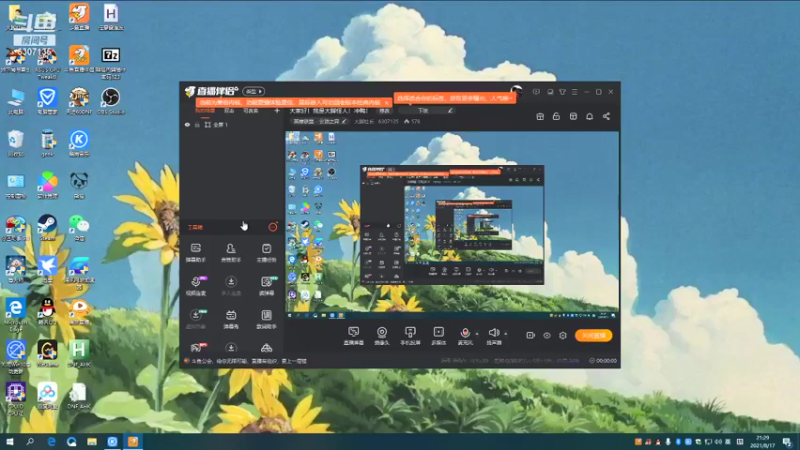This screenshot has width=800, height=450.
Task: Add a new scene with plus icon
Action: pos(277,111)
